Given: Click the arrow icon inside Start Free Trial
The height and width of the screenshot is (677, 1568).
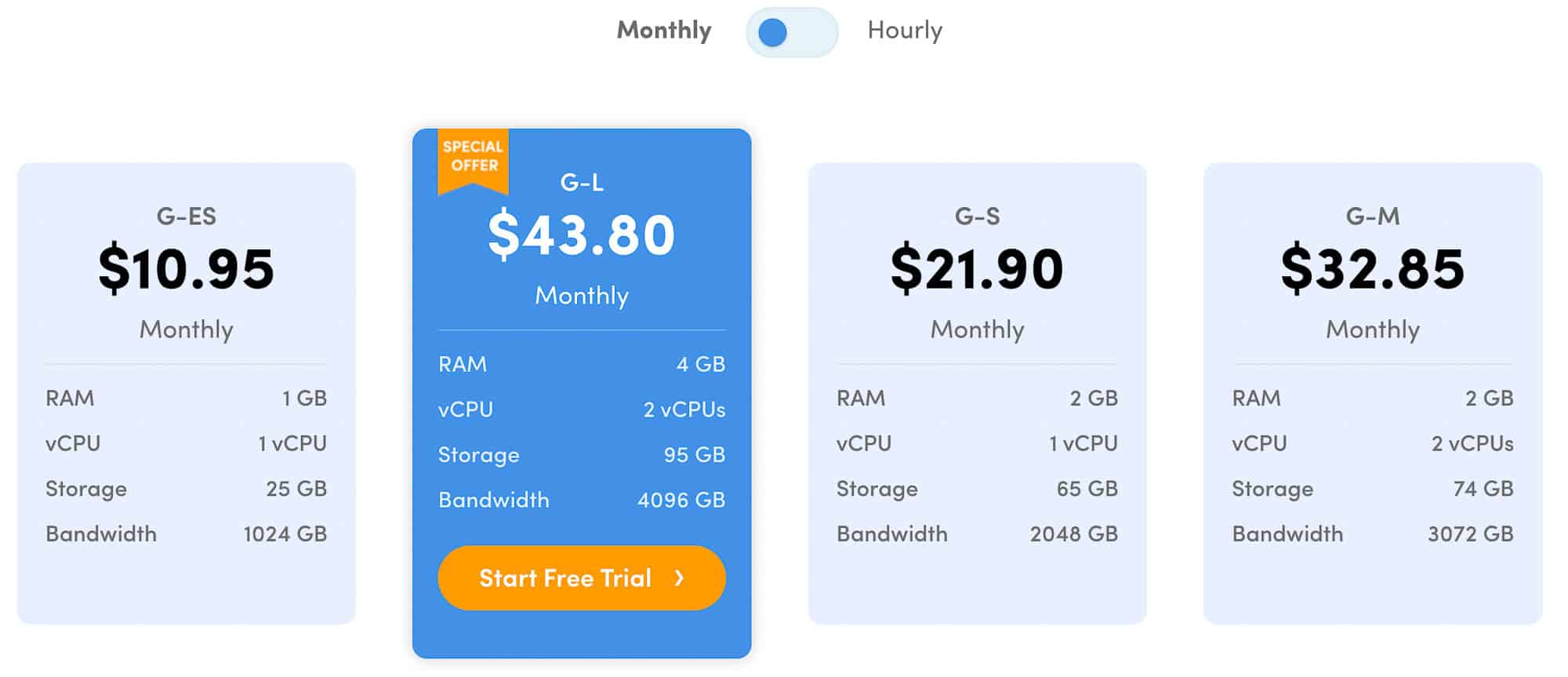Looking at the screenshot, I should click(x=677, y=578).
